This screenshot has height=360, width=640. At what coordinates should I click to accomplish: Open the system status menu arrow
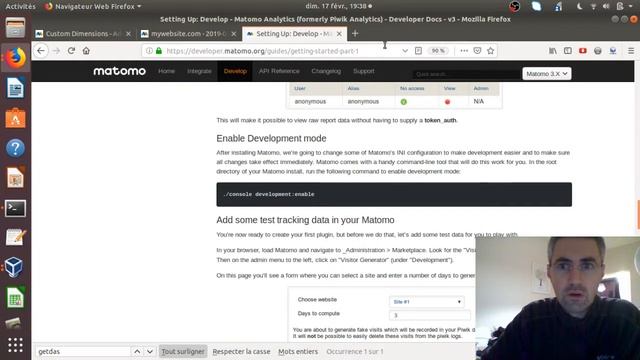tap(631, 6)
